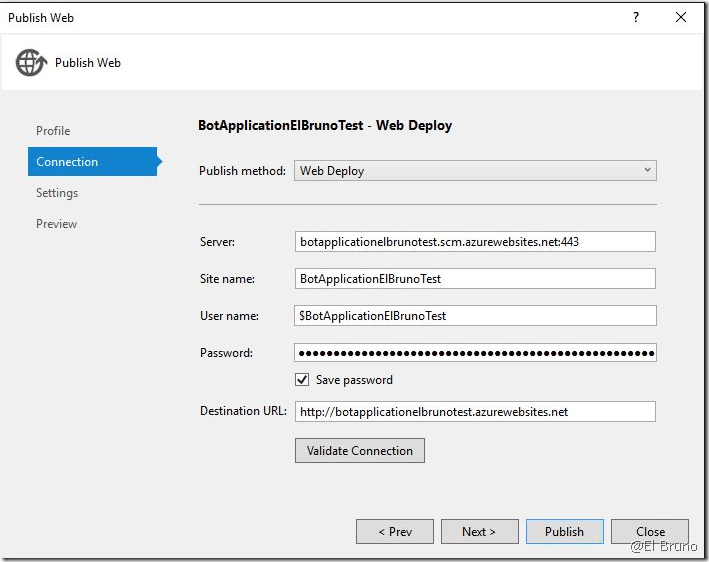The width and height of the screenshot is (709, 562).
Task: Toggle the Save password checkbox
Action: 302,380
